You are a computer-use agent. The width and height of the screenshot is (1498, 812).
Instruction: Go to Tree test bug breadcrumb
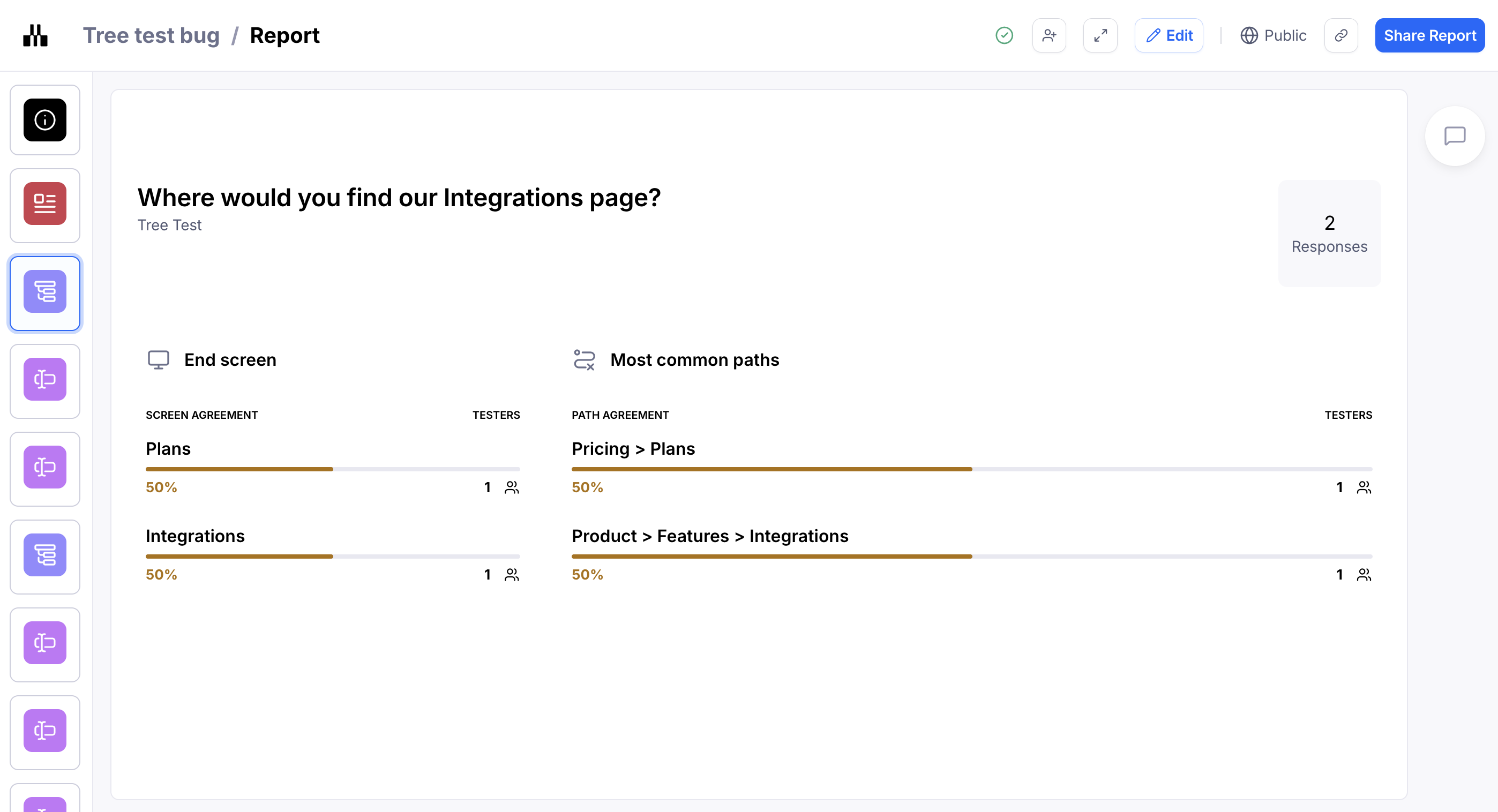tap(151, 35)
